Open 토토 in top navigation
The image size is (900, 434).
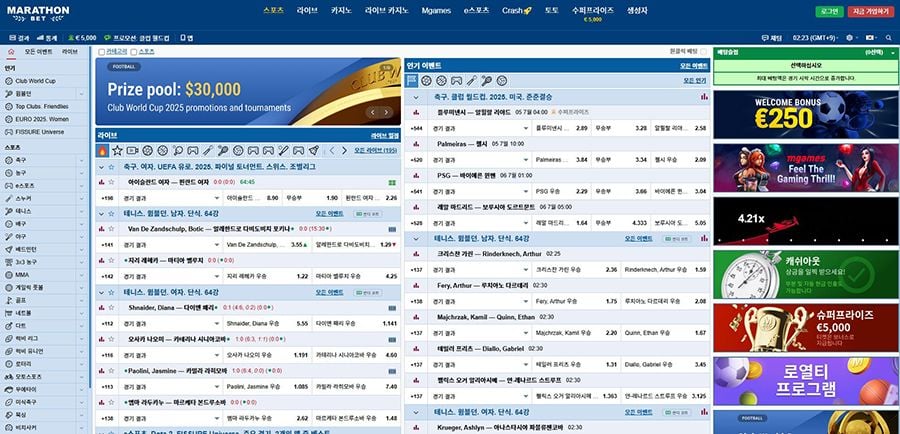click(x=552, y=10)
